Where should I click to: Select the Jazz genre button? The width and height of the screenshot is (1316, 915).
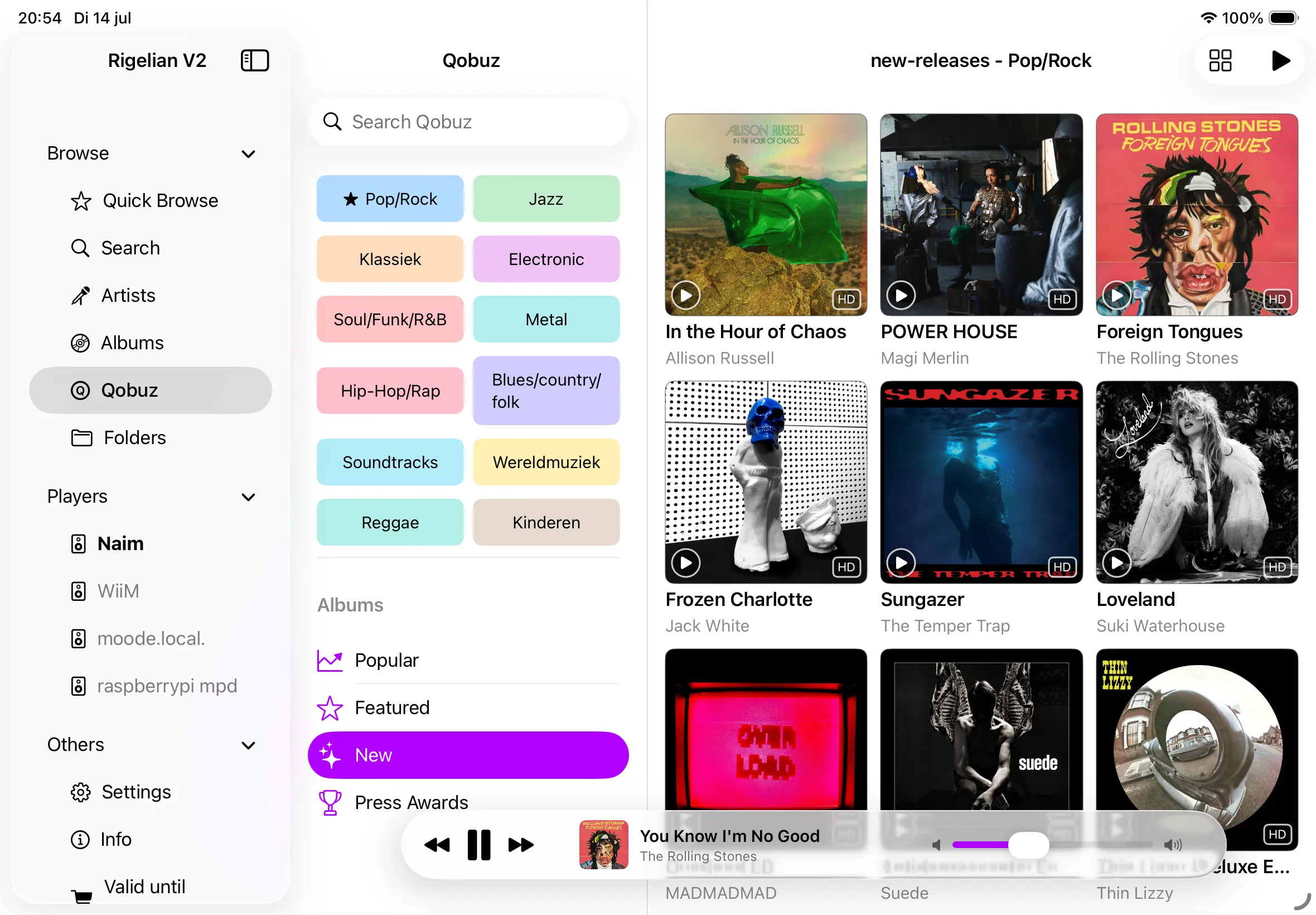click(546, 199)
